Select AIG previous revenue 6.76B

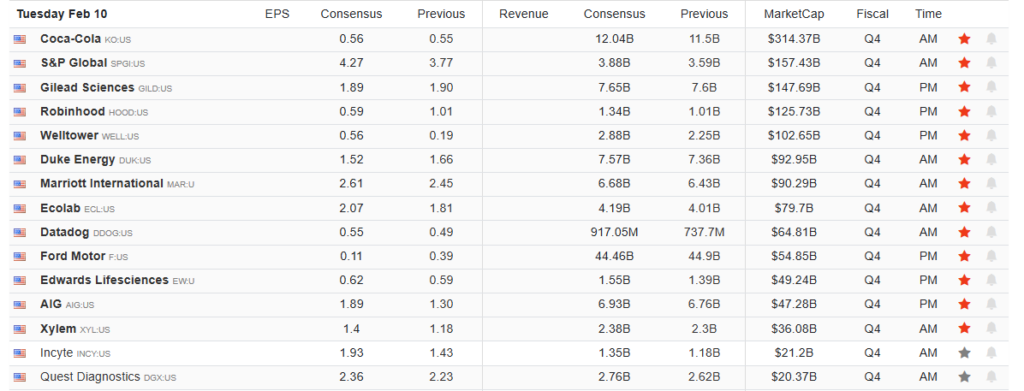coord(704,305)
